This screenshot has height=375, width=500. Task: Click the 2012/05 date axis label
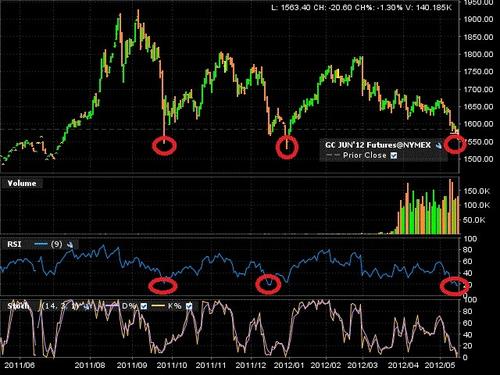(440, 365)
